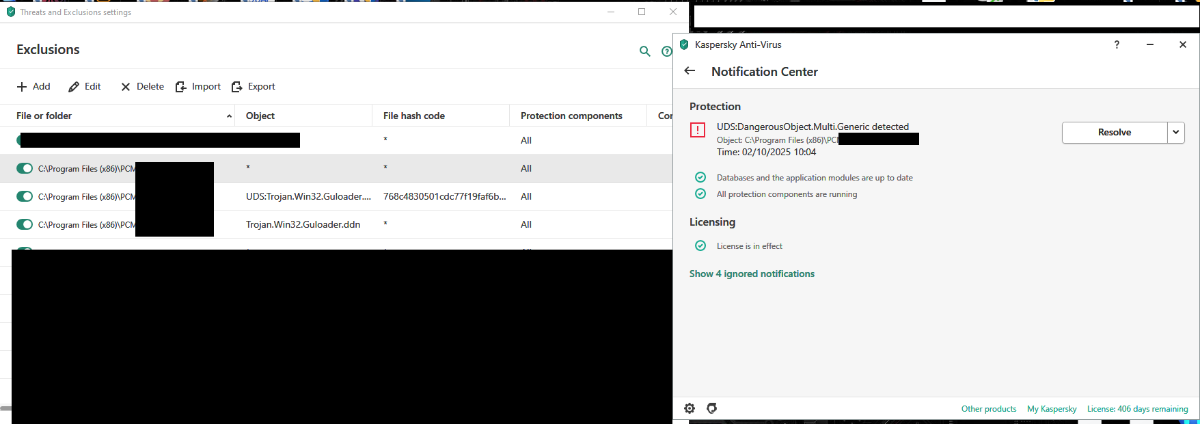Click All cell in the 768c4830 hash row
This screenshot has height=424, width=1200.
pyautogui.click(x=526, y=197)
